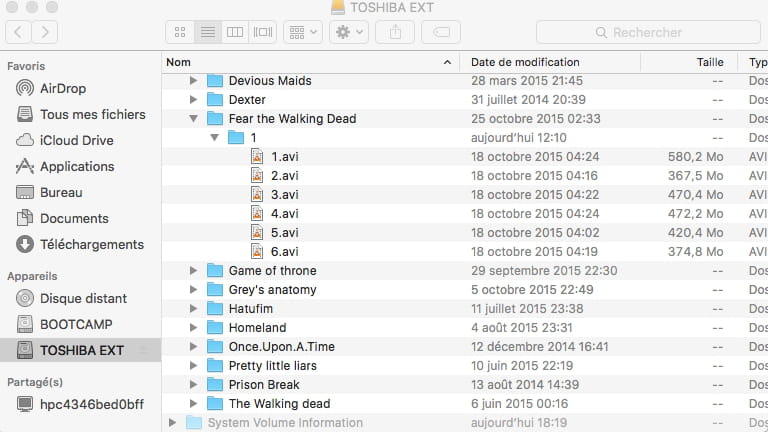Select the Prison Break folder name
768x432 pixels.
point(264,384)
